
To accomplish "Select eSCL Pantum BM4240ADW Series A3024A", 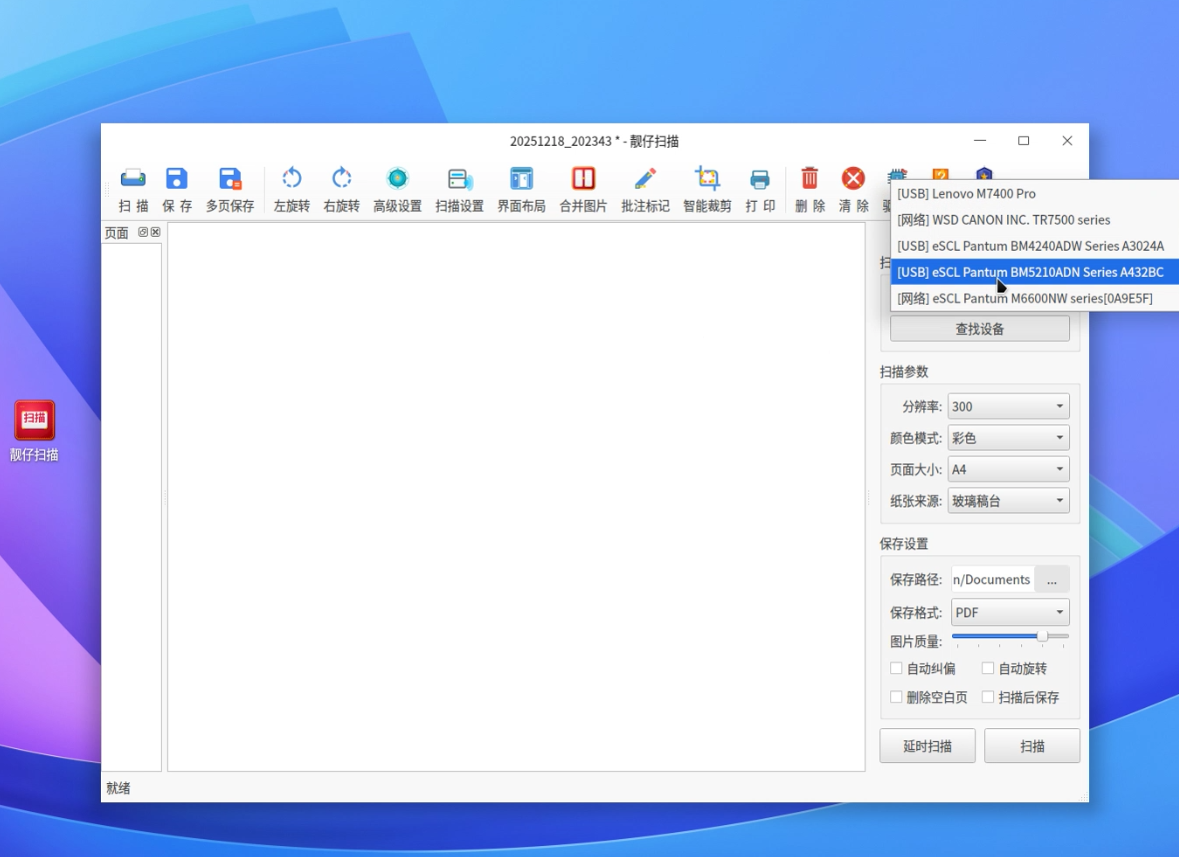I will coord(1035,246).
